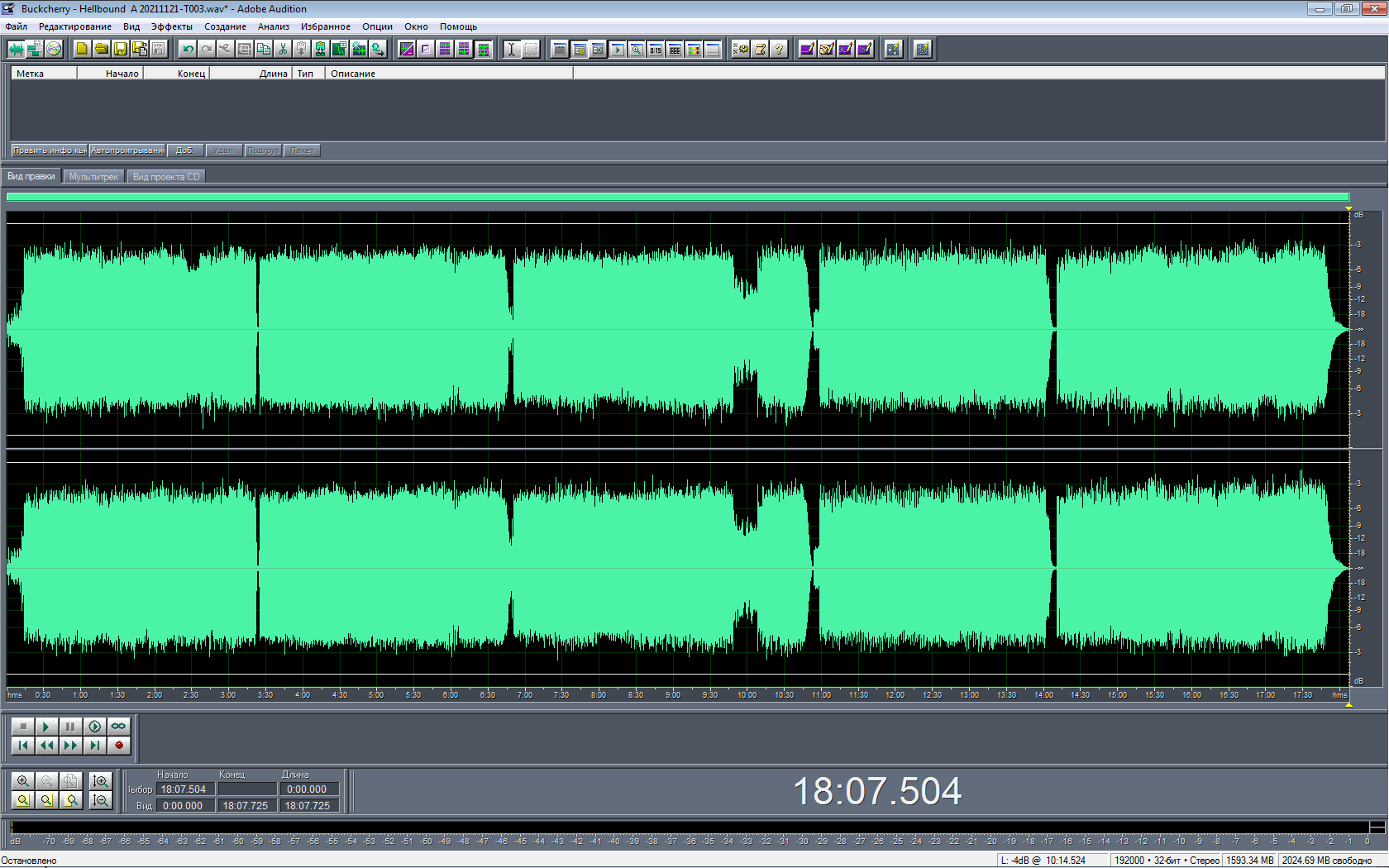Image resolution: width=1389 pixels, height=868 pixels.
Task: Open CD project view toolbar icon
Action: point(54,49)
